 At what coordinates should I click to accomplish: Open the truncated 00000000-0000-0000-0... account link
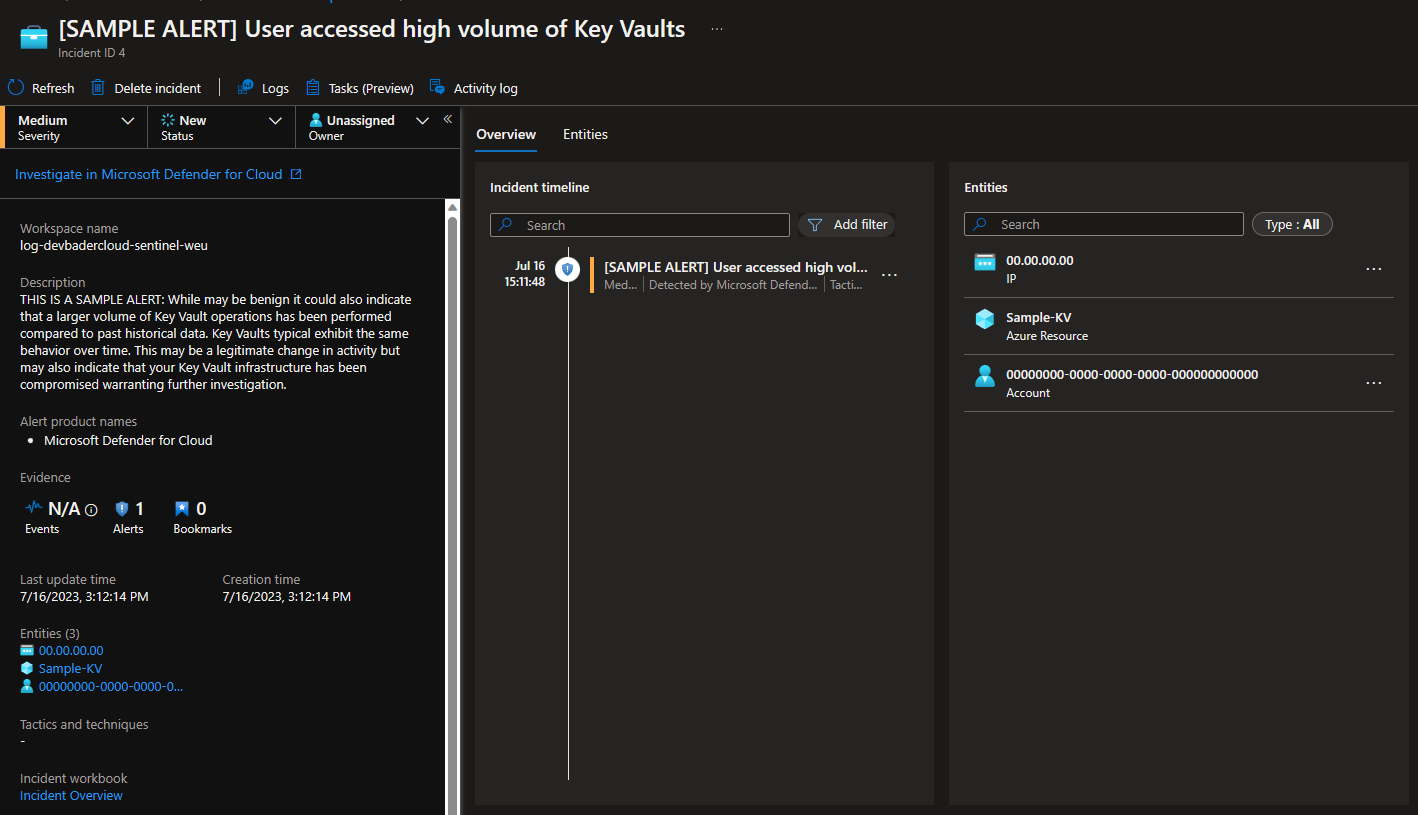(x=111, y=686)
